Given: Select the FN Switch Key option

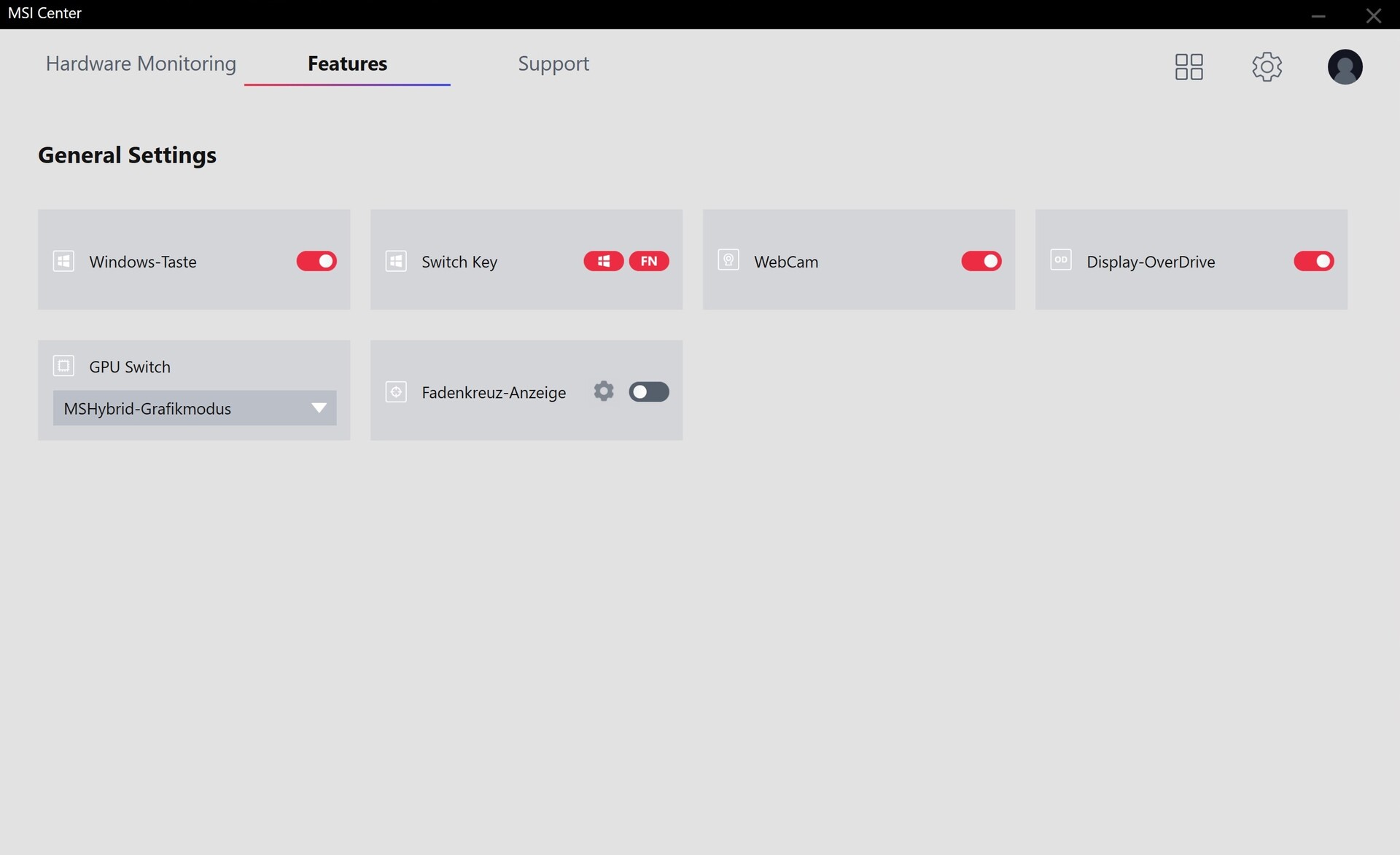Looking at the screenshot, I should click(649, 261).
